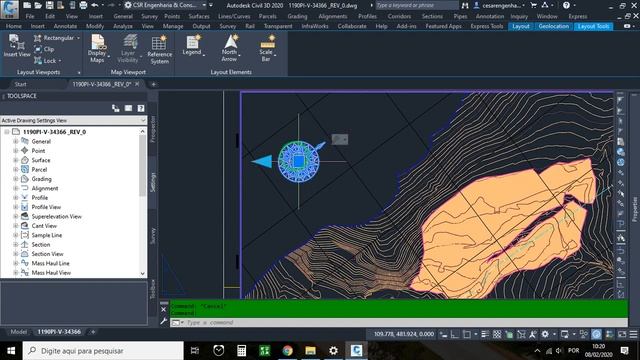Insert a Scale Bar element

point(267,49)
